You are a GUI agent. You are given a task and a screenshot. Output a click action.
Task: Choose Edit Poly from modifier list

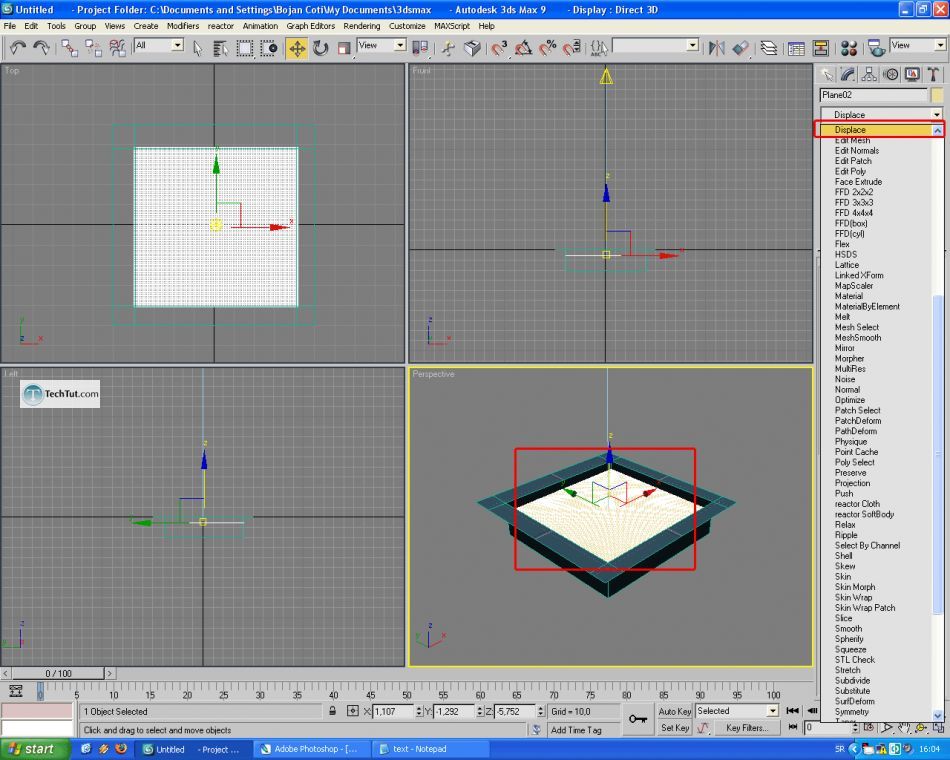(x=850, y=172)
